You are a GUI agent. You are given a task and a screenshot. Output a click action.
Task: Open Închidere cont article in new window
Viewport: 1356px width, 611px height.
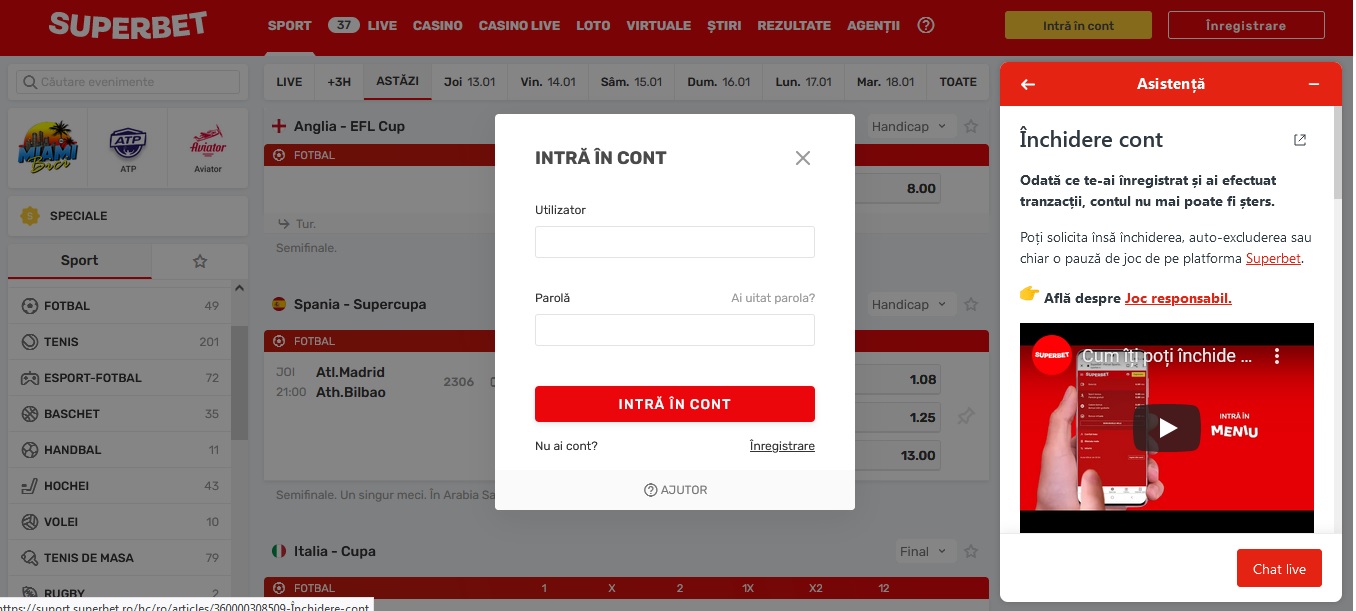pyautogui.click(x=1300, y=140)
